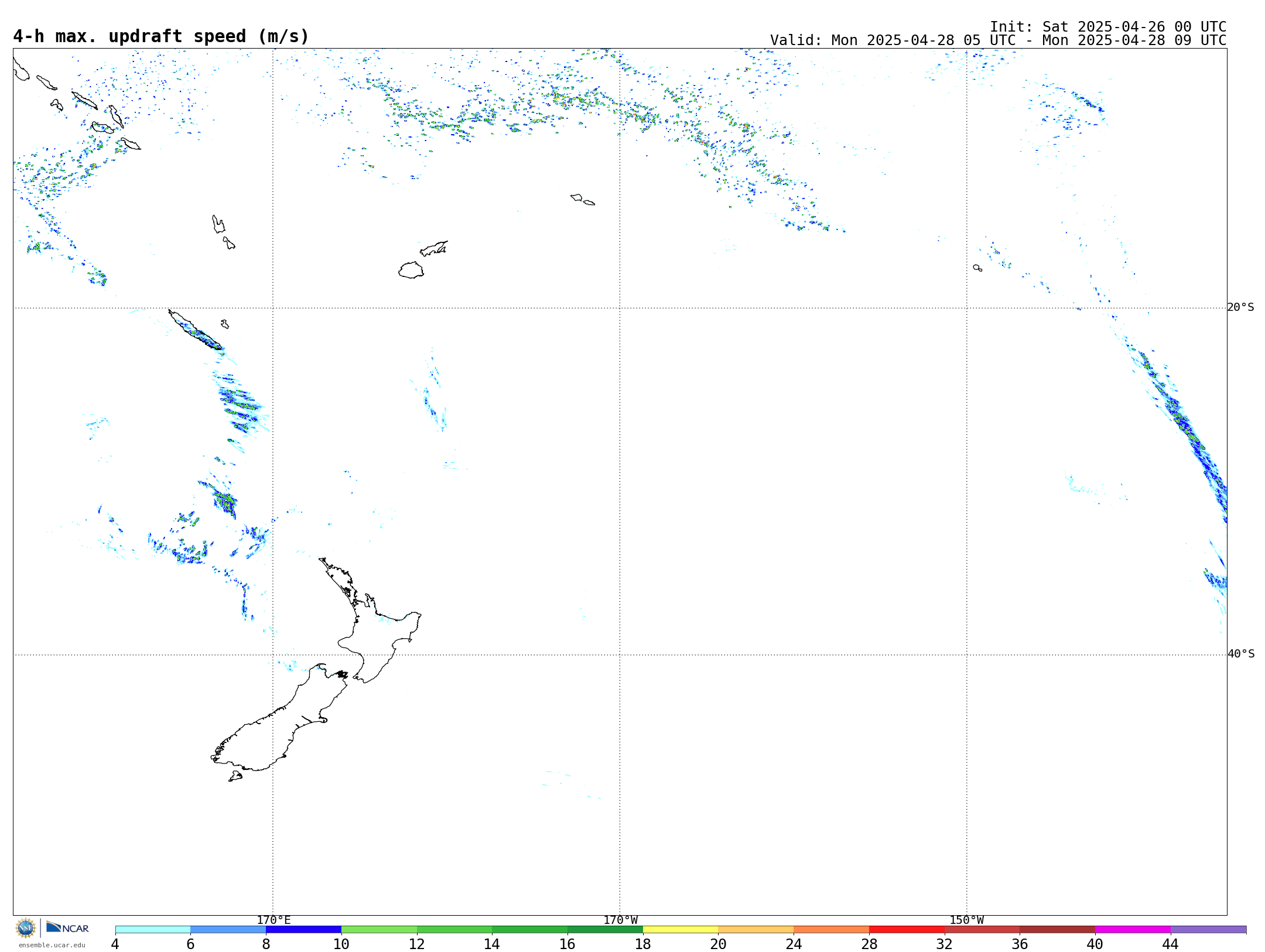Select the muted red 32-36 colorbar swatch

click(982, 929)
